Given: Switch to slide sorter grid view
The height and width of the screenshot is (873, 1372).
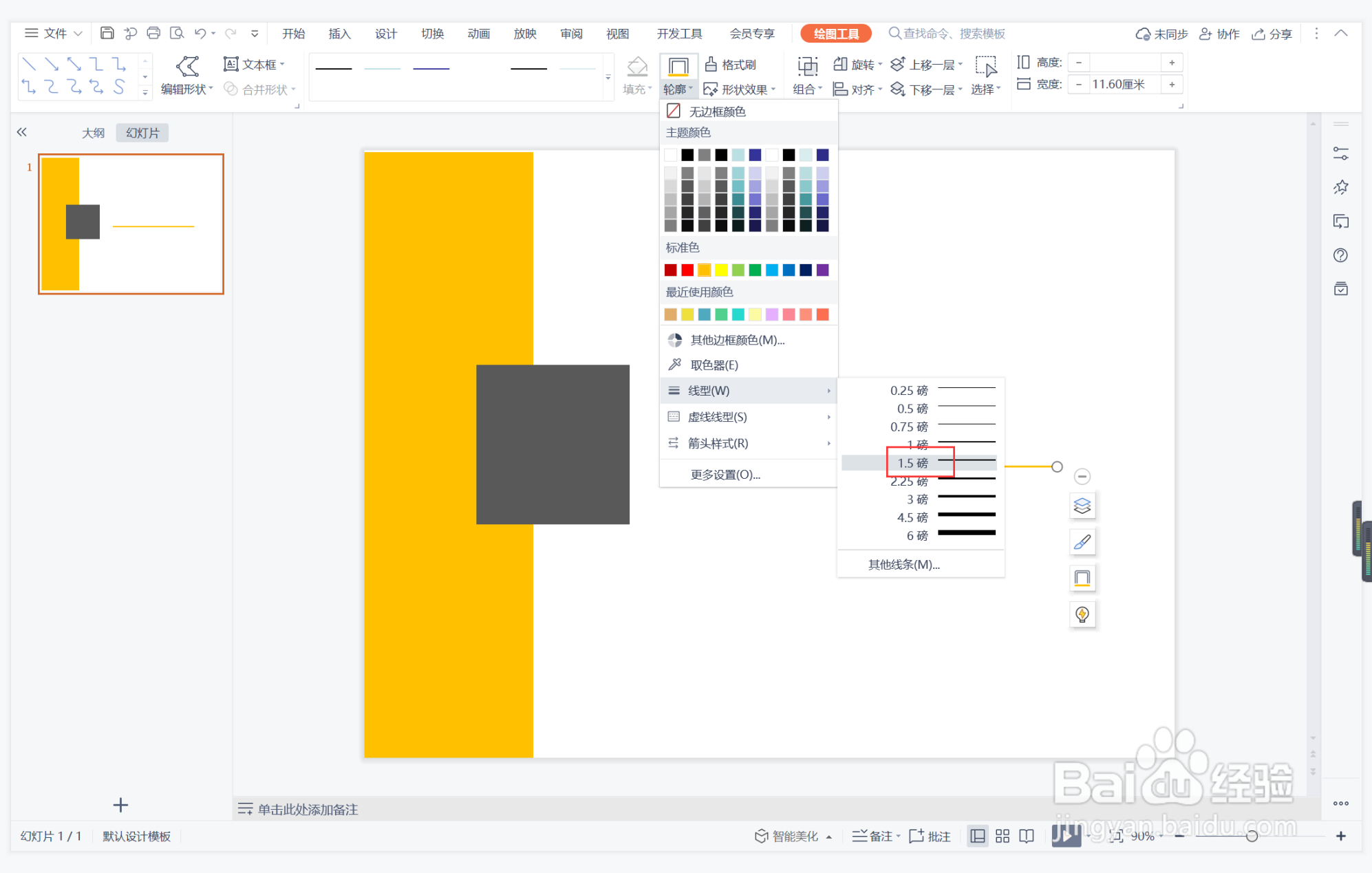Looking at the screenshot, I should coord(1003,836).
